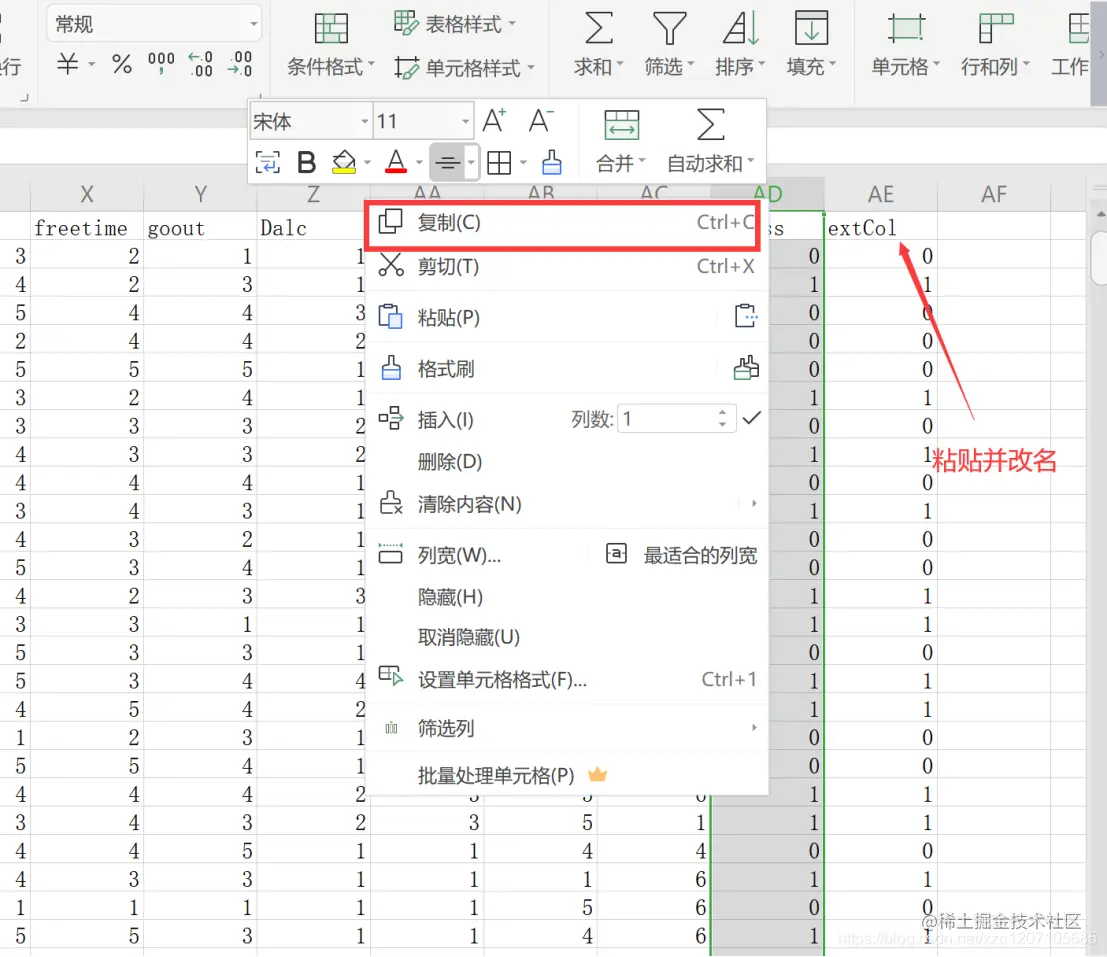Viewport: 1107px width, 957px height.
Task: Select column X header
Action: [87, 195]
